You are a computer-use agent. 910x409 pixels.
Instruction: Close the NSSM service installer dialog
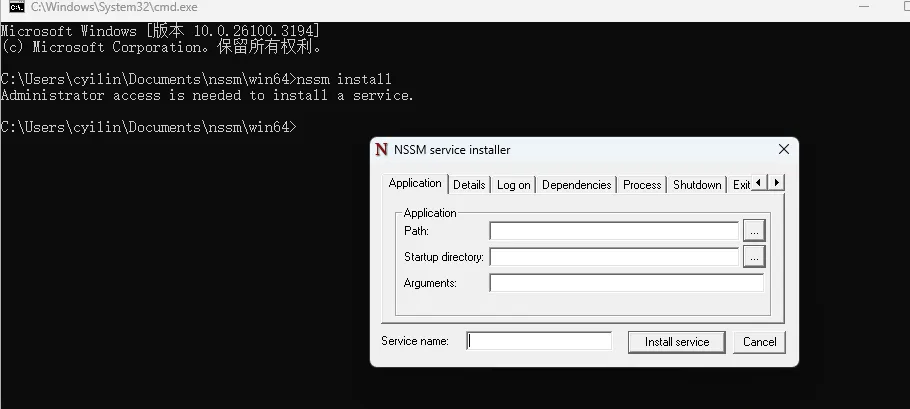tap(784, 150)
